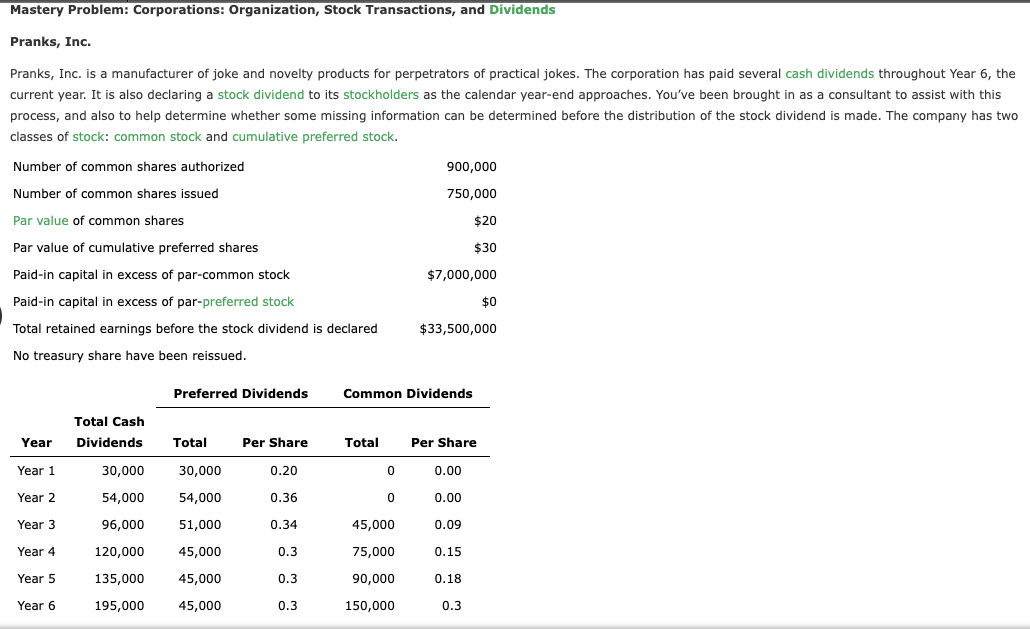
Task: Select the Year 6 table row
Action: click(x=37, y=605)
